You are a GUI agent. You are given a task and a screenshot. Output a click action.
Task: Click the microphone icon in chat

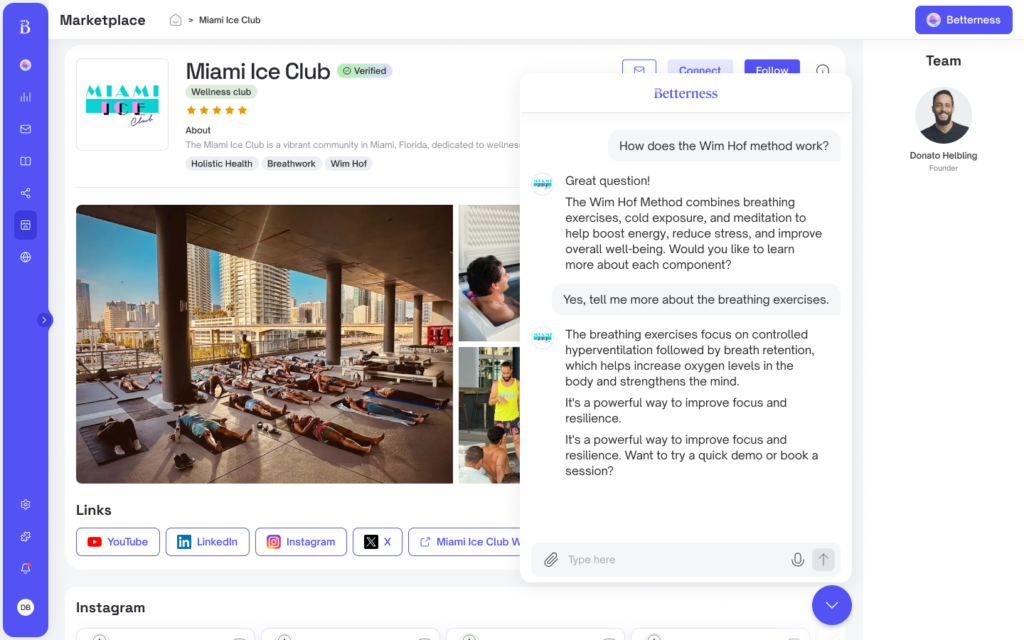point(797,560)
